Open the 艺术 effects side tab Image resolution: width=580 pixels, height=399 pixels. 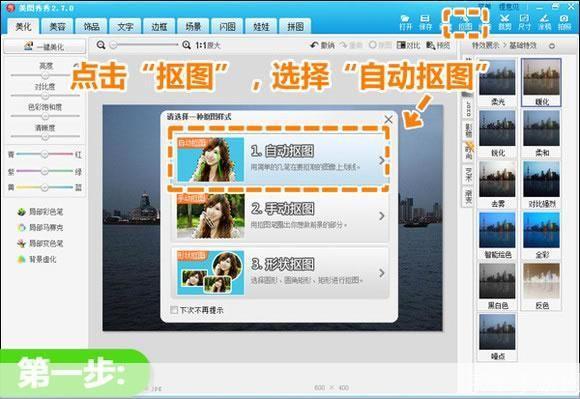point(468,174)
